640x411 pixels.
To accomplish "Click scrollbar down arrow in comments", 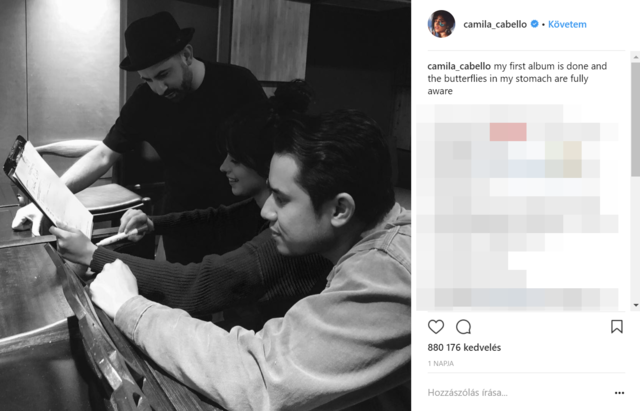I will [x=636, y=305].
